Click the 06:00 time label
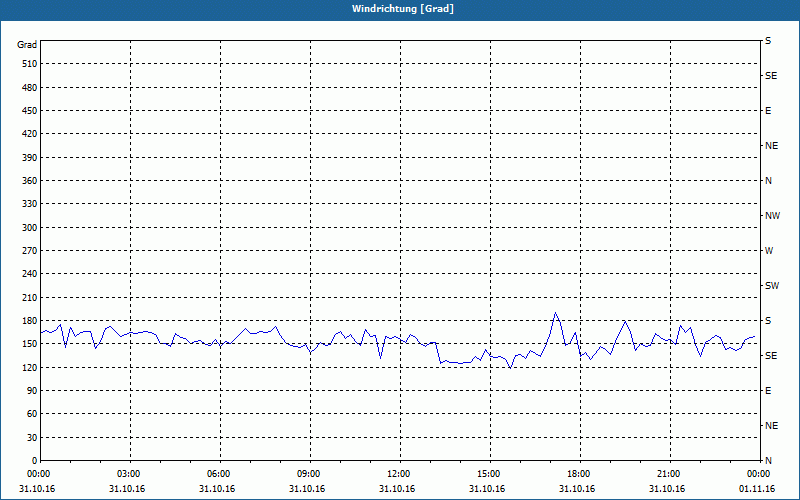 click(x=218, y=474)
